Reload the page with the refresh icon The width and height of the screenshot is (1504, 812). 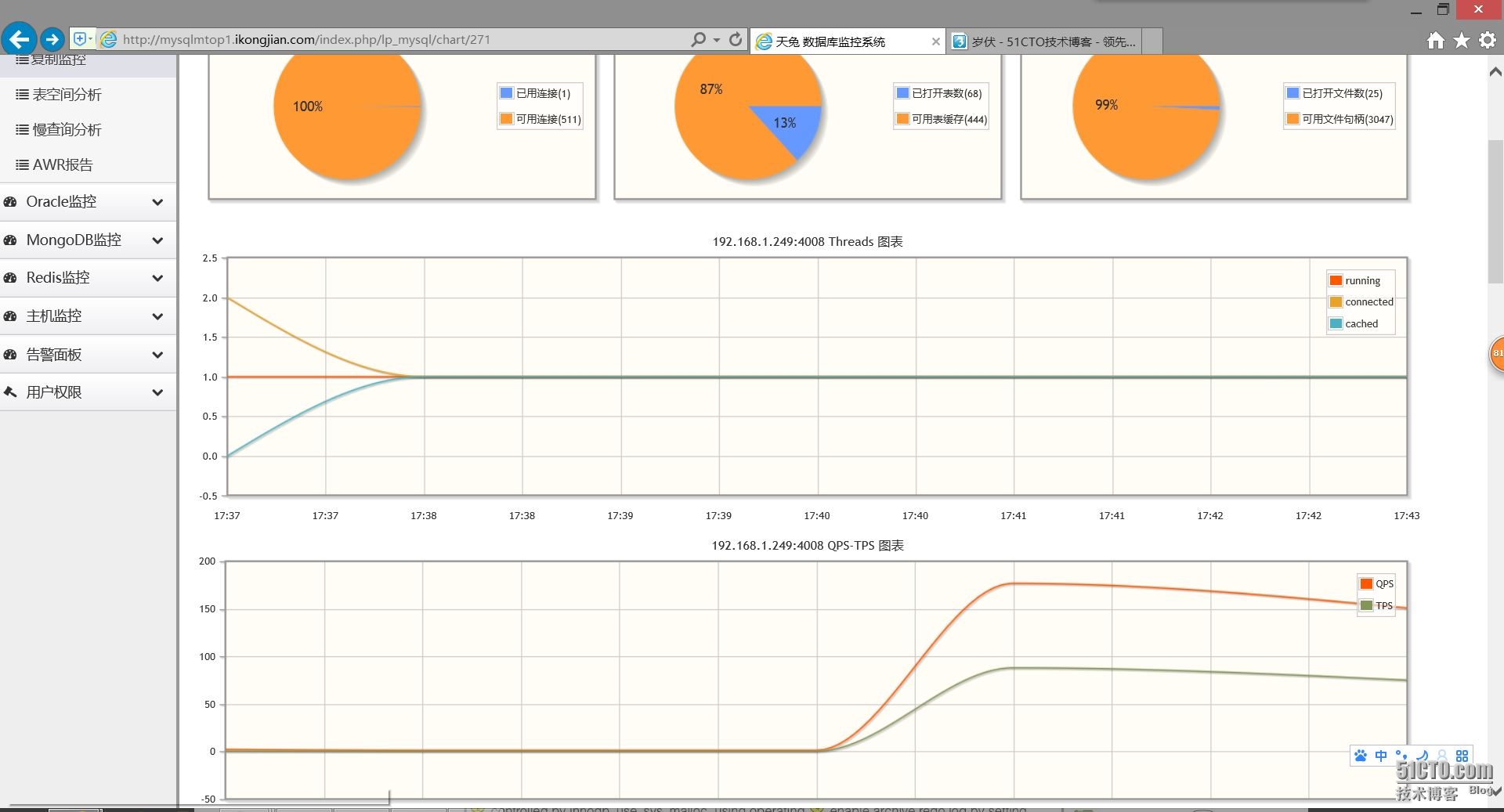tap(735, 39)
